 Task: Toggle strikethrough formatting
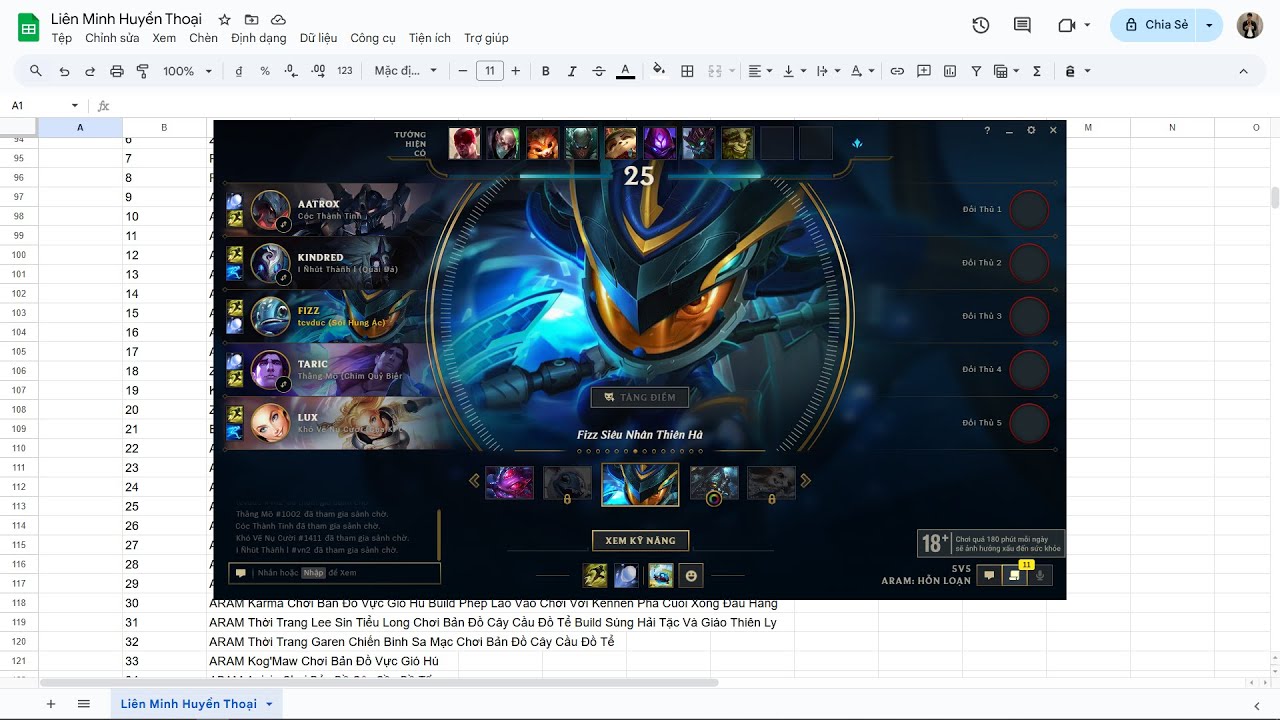click(x=599, y=71)
